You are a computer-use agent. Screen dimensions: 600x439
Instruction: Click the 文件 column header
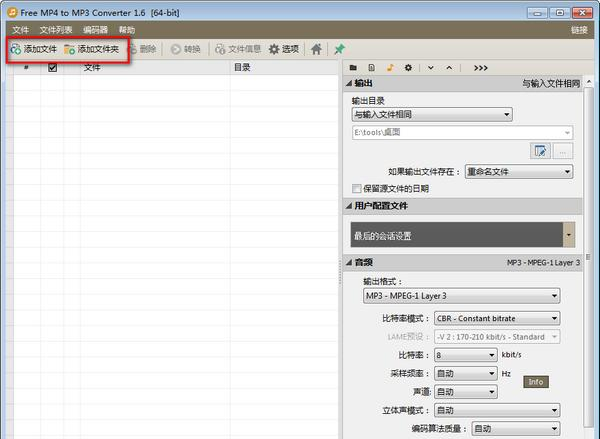pyautogui.click(x=155, y=68)
